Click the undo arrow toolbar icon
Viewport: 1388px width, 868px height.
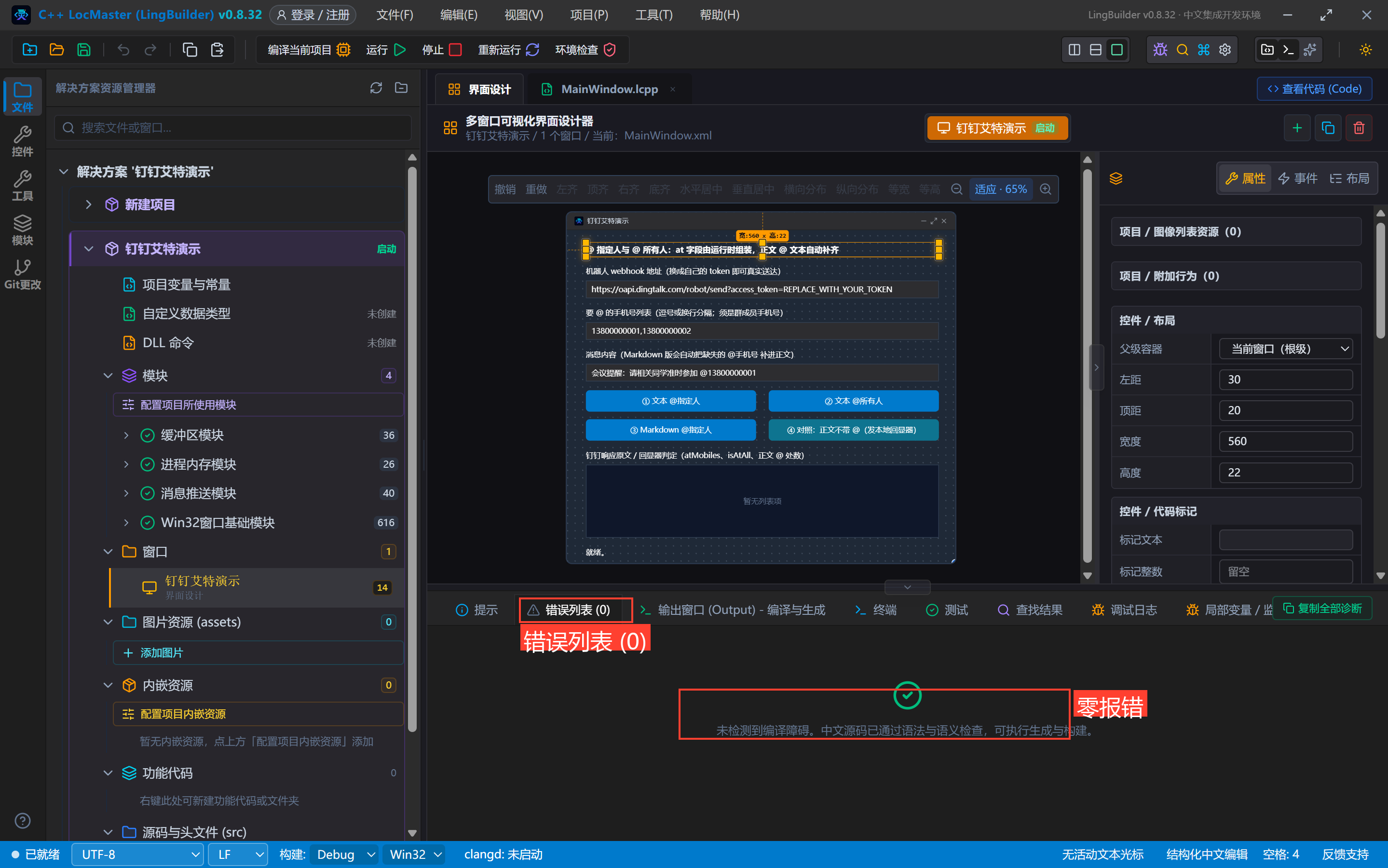click(x=123, y=50)
